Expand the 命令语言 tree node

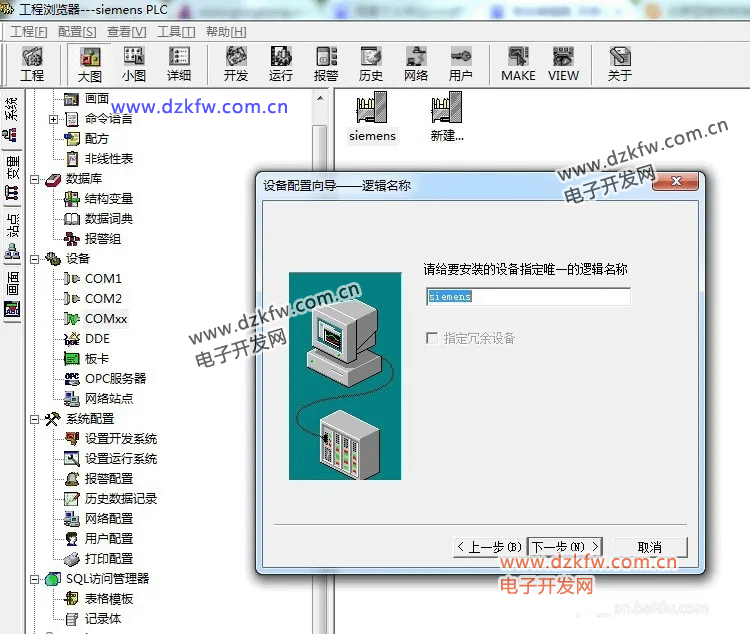pos(53,119)
